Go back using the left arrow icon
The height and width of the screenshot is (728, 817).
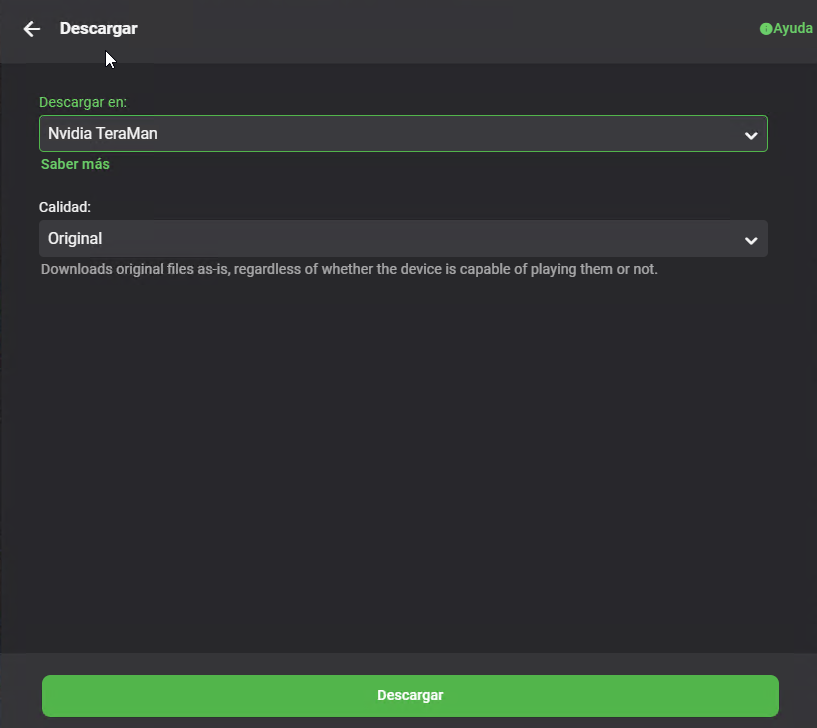click(x=32, y=29)
